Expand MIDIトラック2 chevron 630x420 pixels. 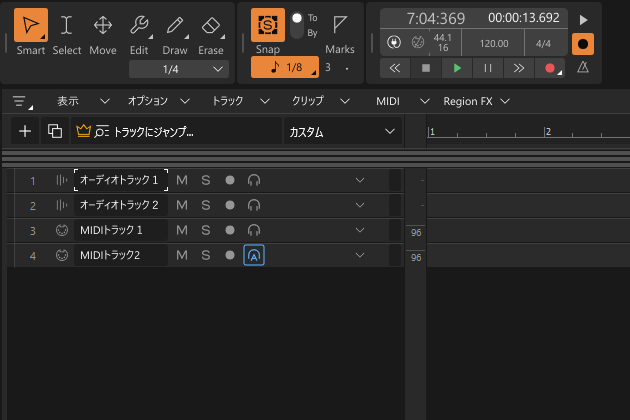360,255
